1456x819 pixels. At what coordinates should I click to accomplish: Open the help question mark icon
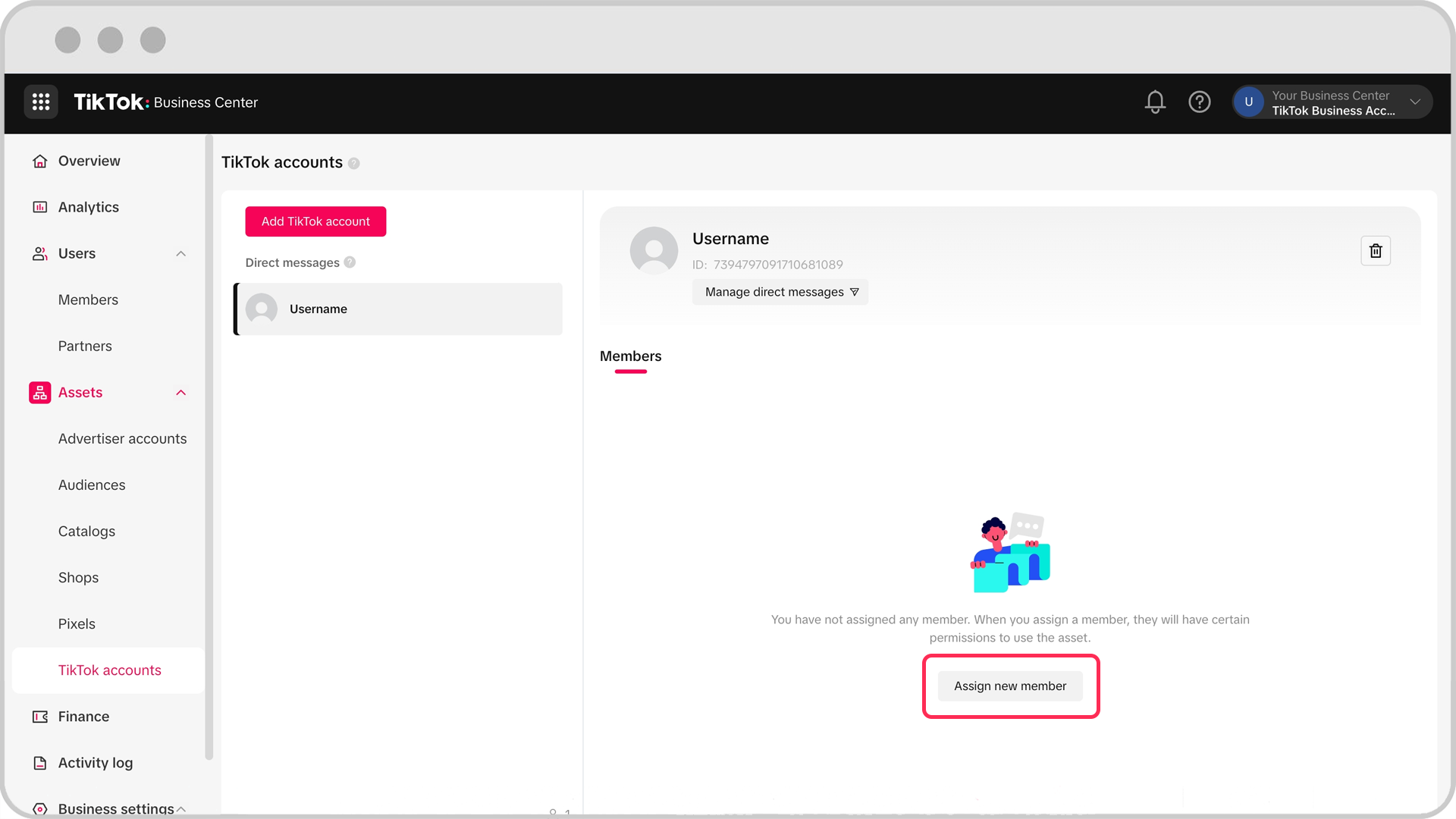pyautogui.click(x=1200, y=102)
